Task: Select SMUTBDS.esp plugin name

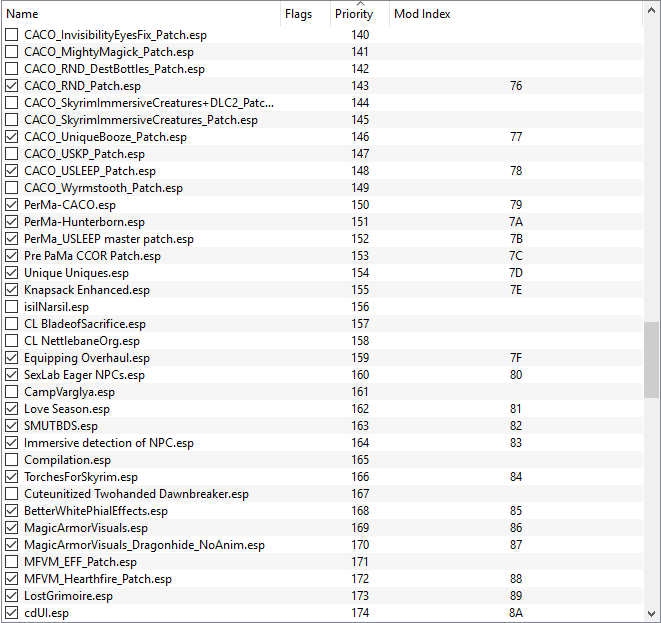Action: coord(61,426)
